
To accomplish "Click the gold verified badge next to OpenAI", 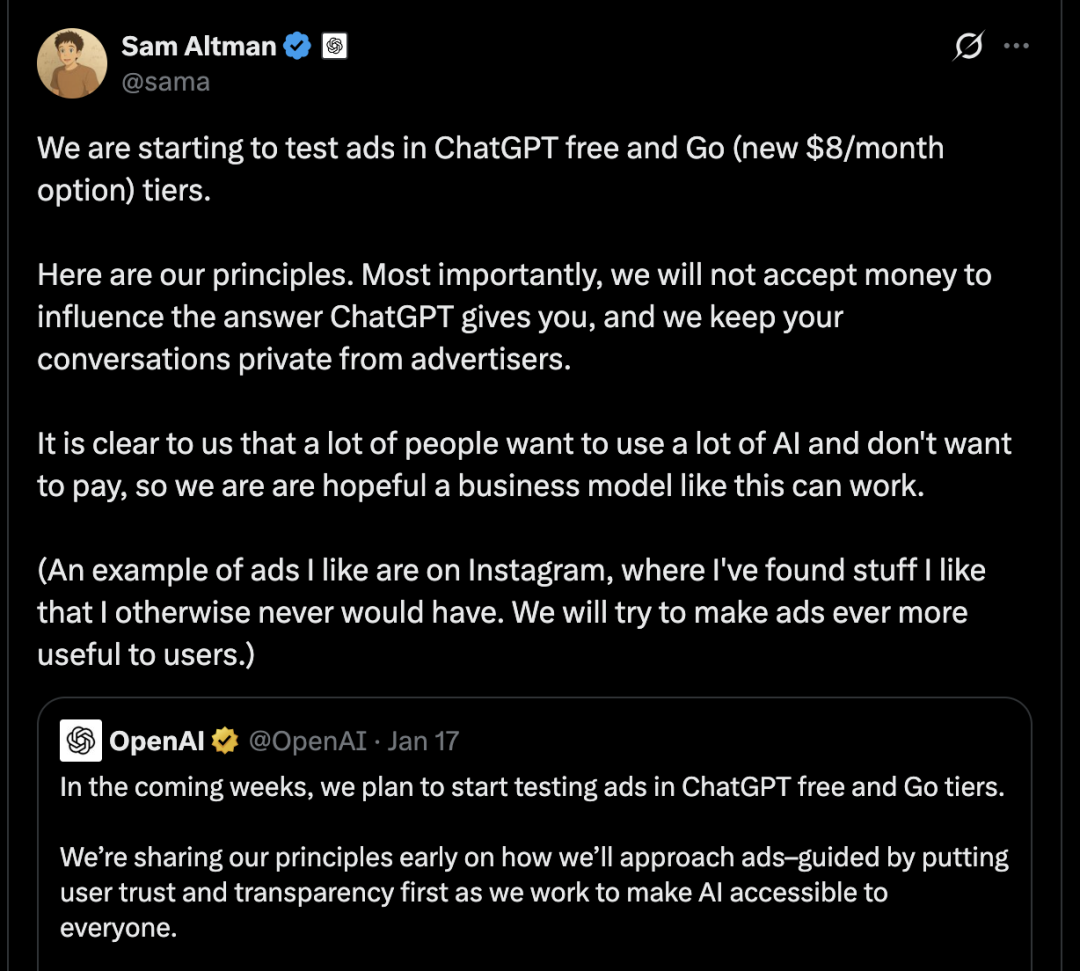I will tap(225, 740).
